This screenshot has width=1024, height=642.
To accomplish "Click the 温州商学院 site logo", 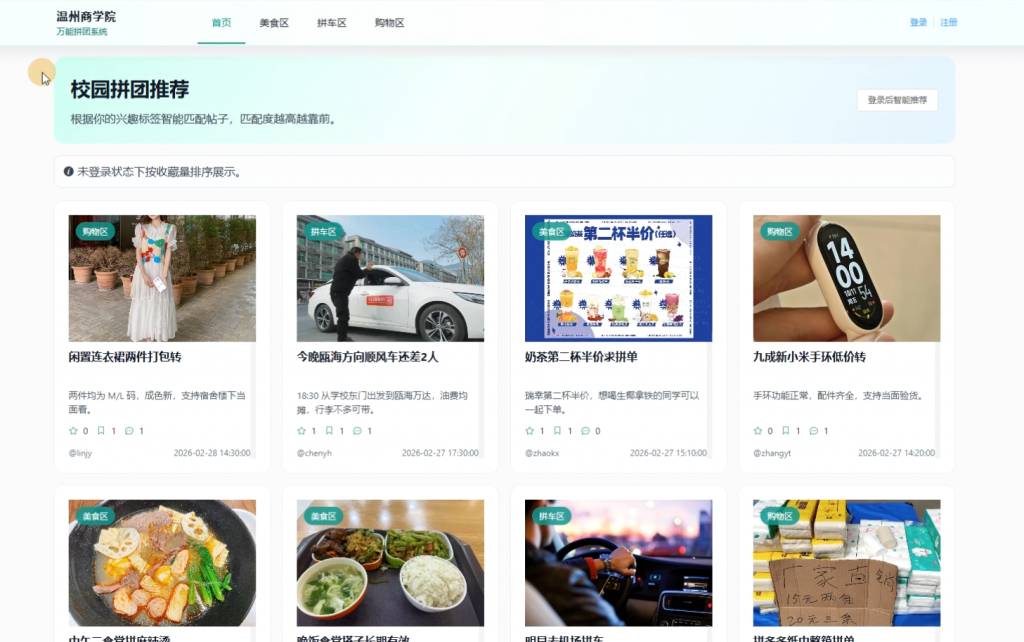I will pos(86,16).
